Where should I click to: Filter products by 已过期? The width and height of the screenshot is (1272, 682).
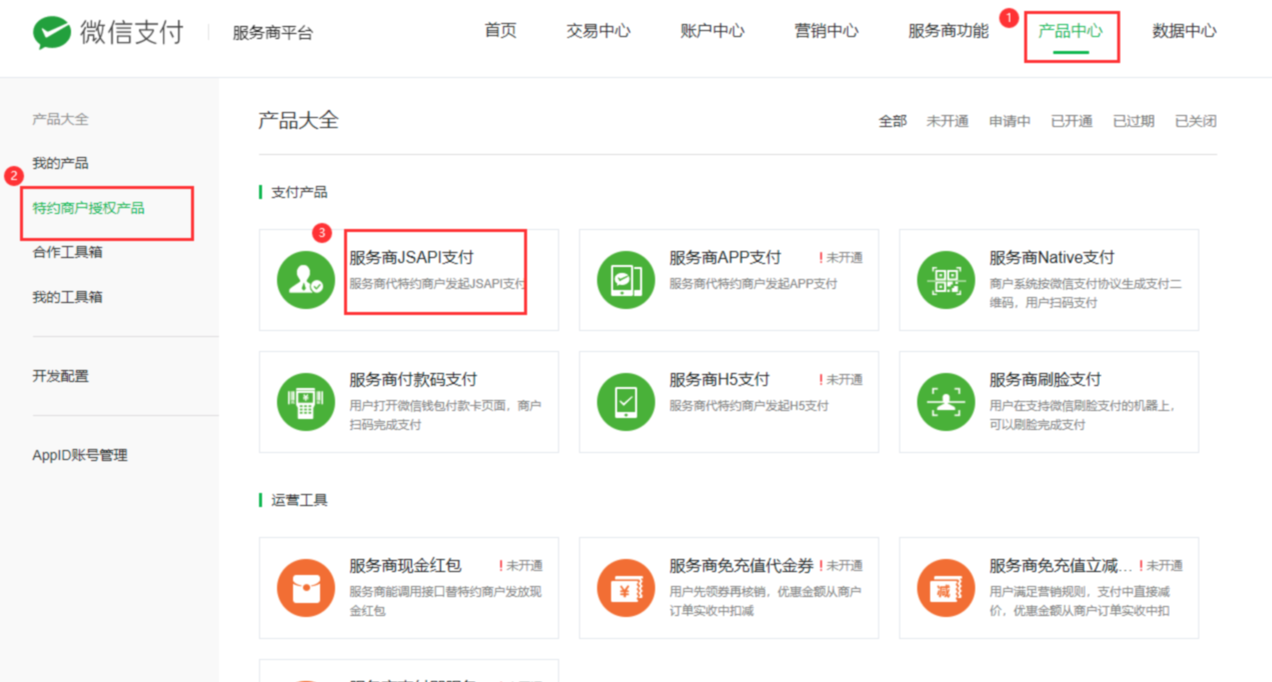1133,121
